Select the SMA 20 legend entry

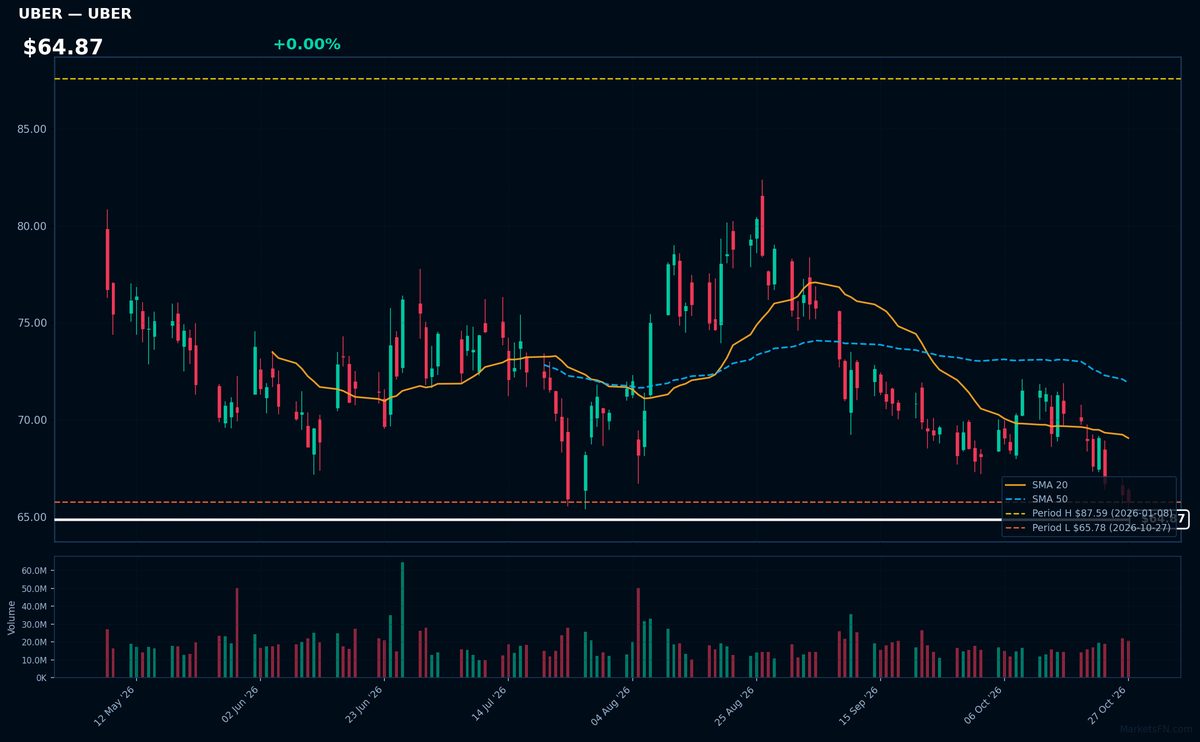1036,485
